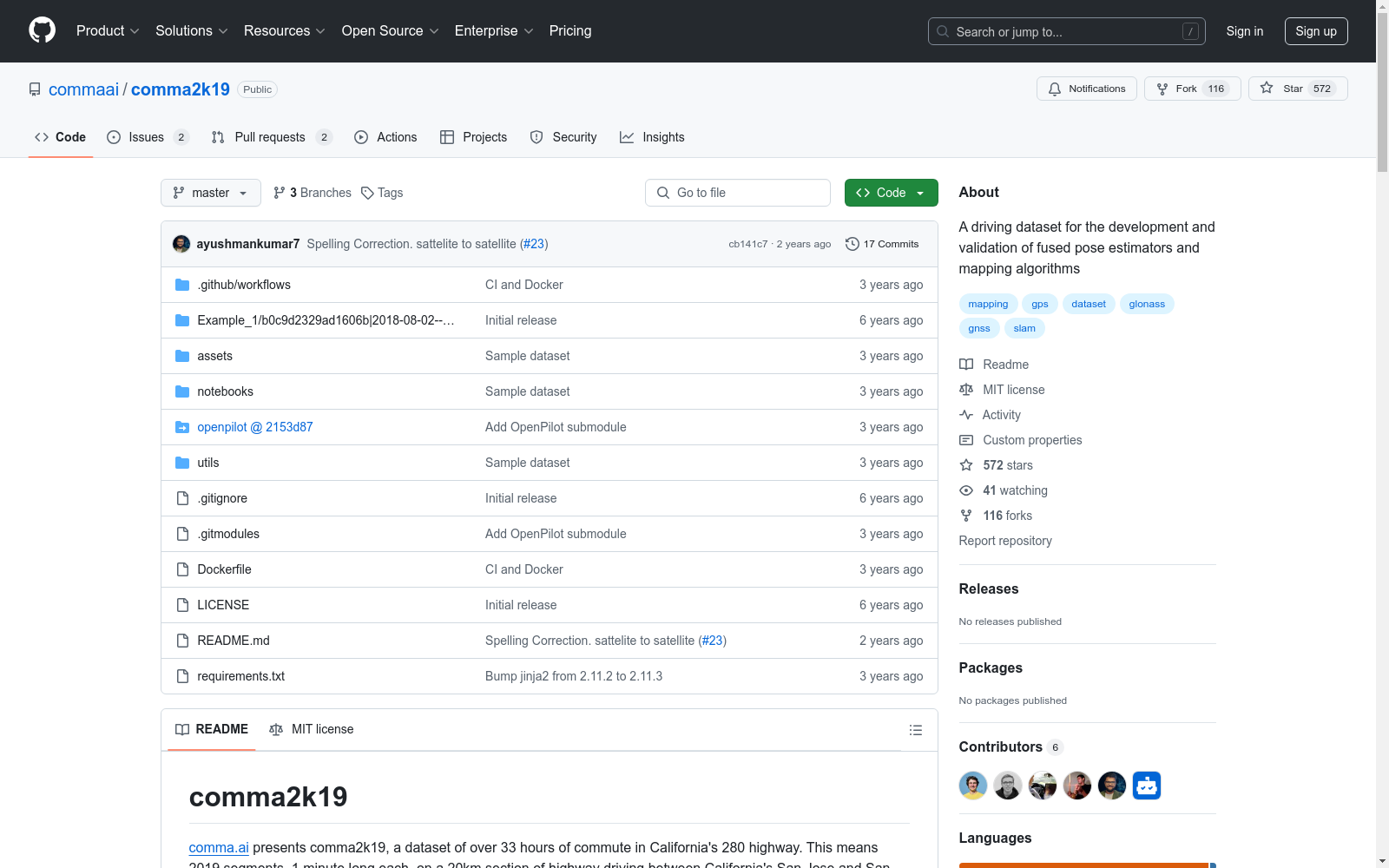Click the first contributor avatar
Image resolution: width=1389 pixels, height=868 pixels.
pyautogui.click(x=973, y=786)
